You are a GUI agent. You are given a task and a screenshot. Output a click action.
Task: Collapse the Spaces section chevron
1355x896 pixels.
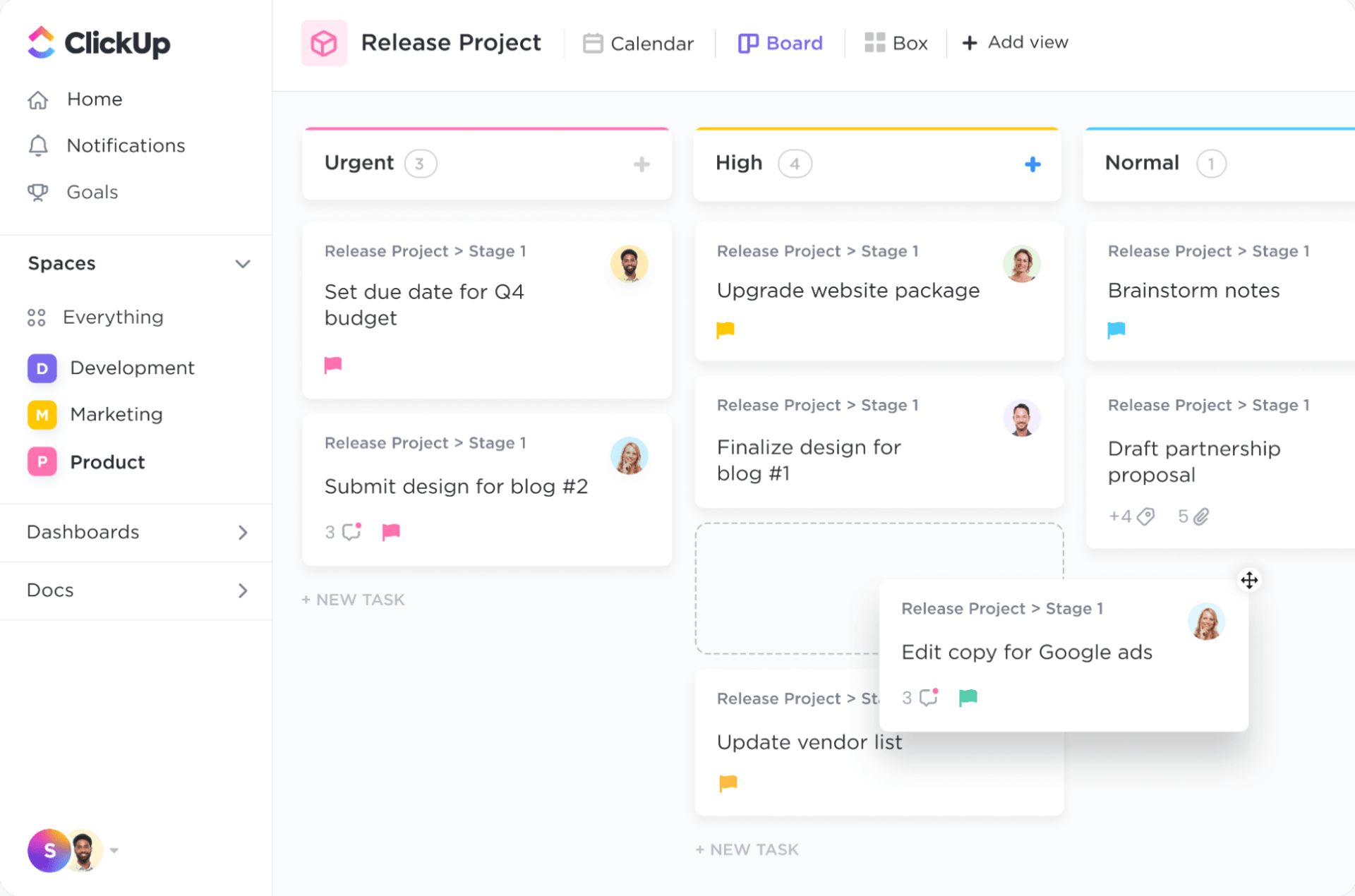click(x=242, y=264)
